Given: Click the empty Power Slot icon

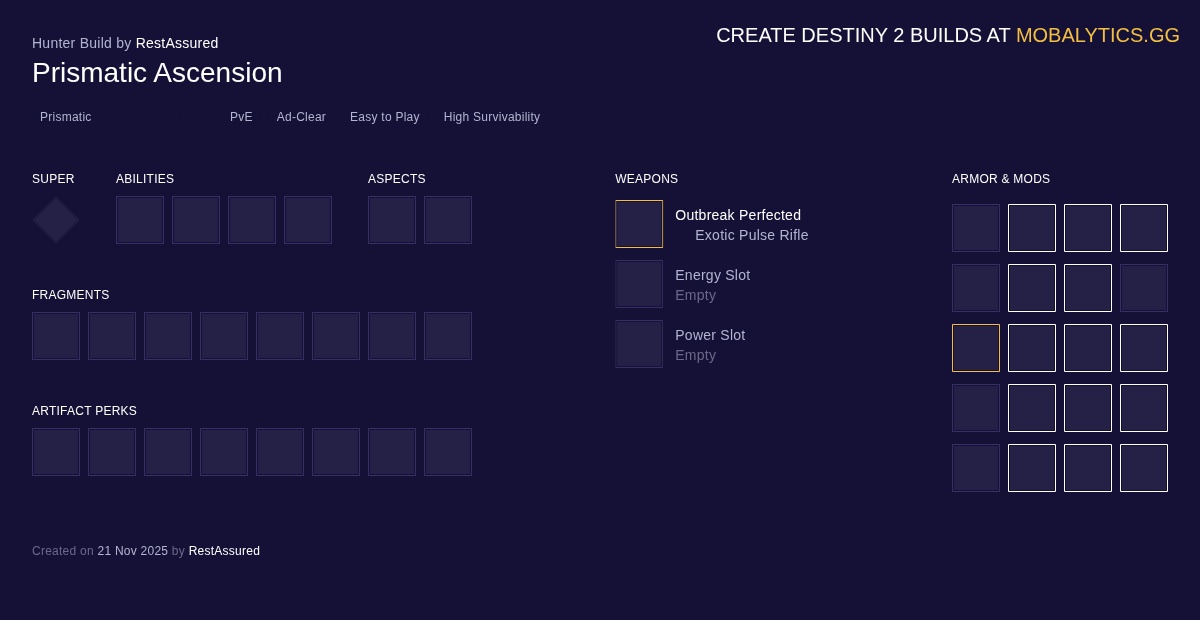Looking at the screenshot, I should [639, 344].
